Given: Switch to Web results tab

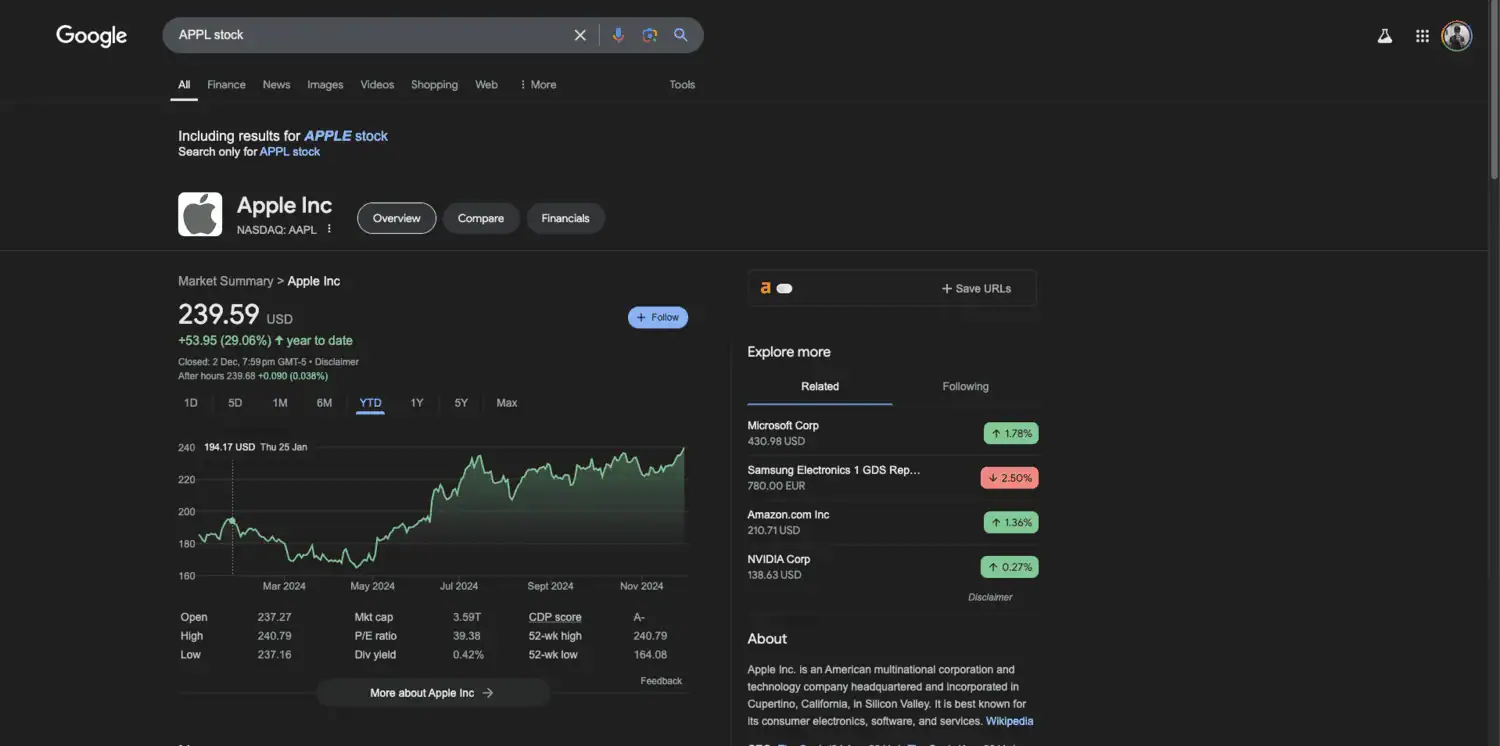Looking at the screenshot, I should tap(486, 85).
